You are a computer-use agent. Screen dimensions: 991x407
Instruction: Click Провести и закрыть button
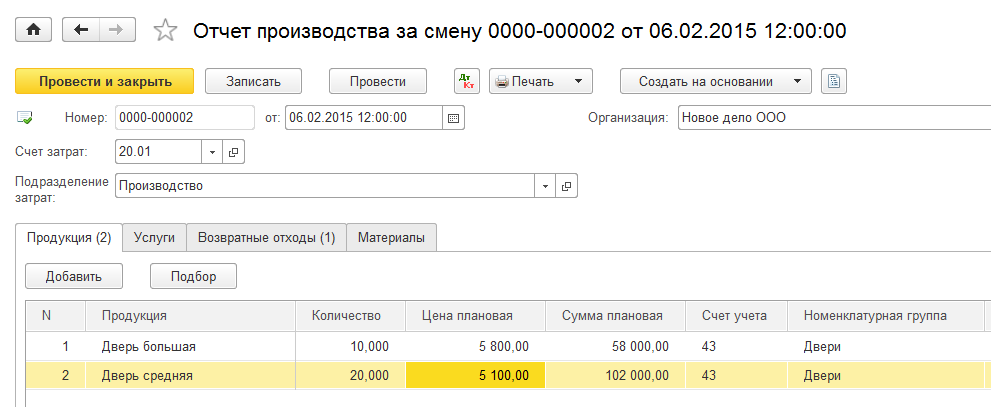point(105,81)
